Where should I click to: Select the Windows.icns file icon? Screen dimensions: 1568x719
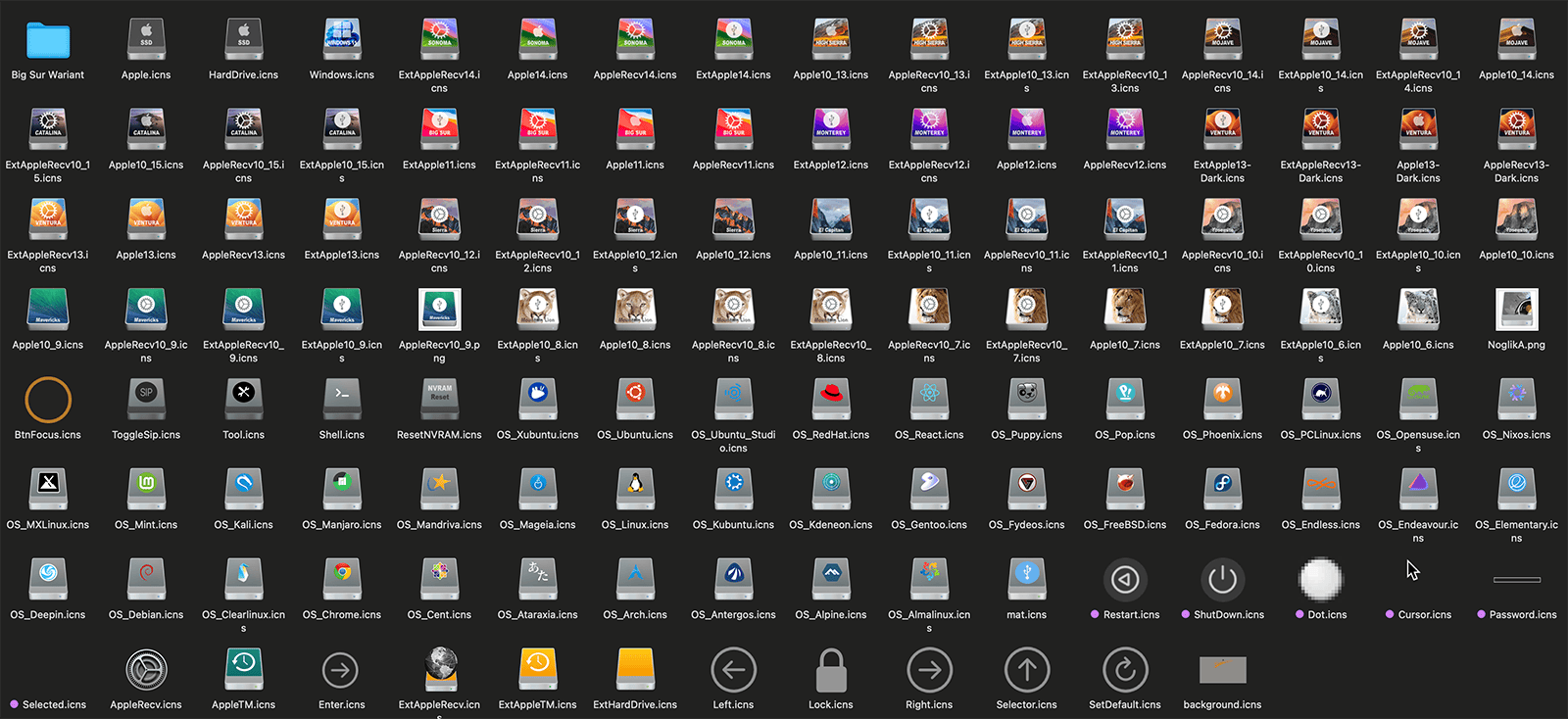tap(342, 40)
